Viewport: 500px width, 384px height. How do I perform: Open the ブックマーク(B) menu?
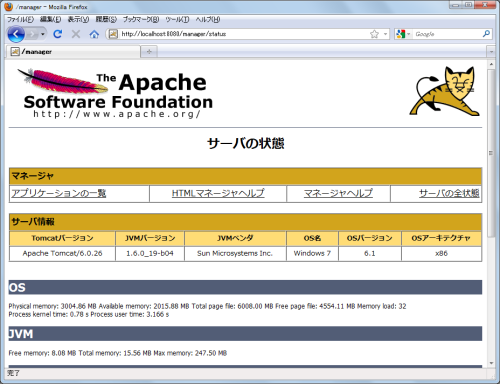pos(141,19)
